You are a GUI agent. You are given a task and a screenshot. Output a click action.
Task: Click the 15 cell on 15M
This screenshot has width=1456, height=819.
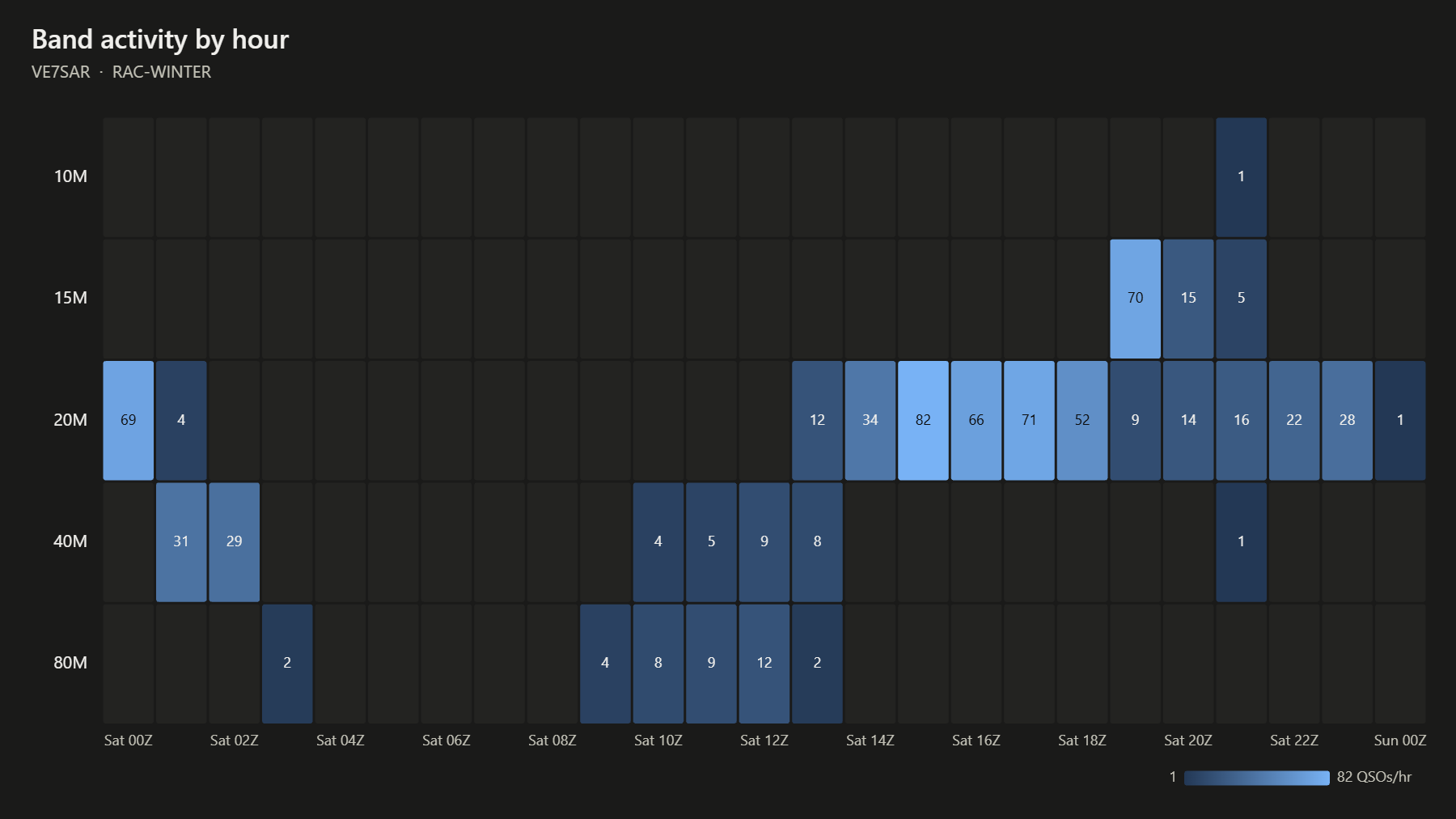(x=1188, y=299)
